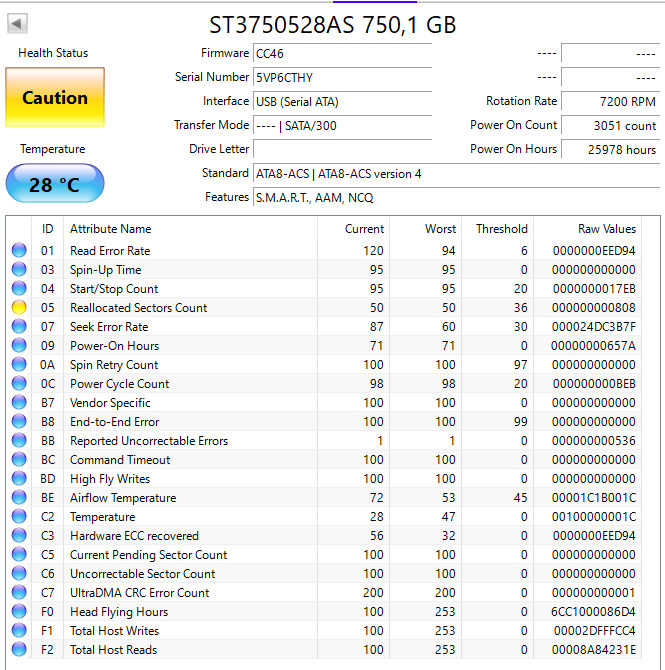Select the Serial Number field 5VP6CTHY
The image size is (665, 670).
[342, 77]
